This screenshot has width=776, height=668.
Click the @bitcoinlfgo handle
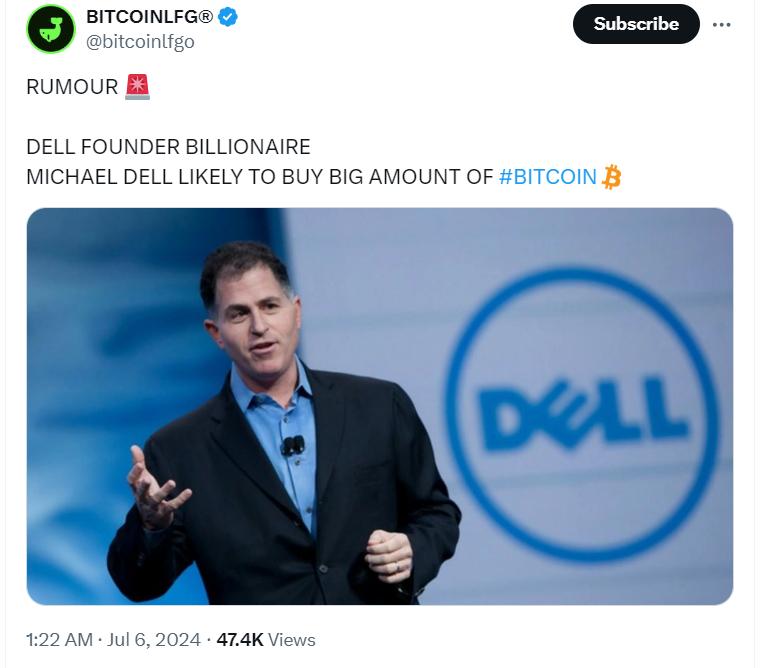(140, 42)
